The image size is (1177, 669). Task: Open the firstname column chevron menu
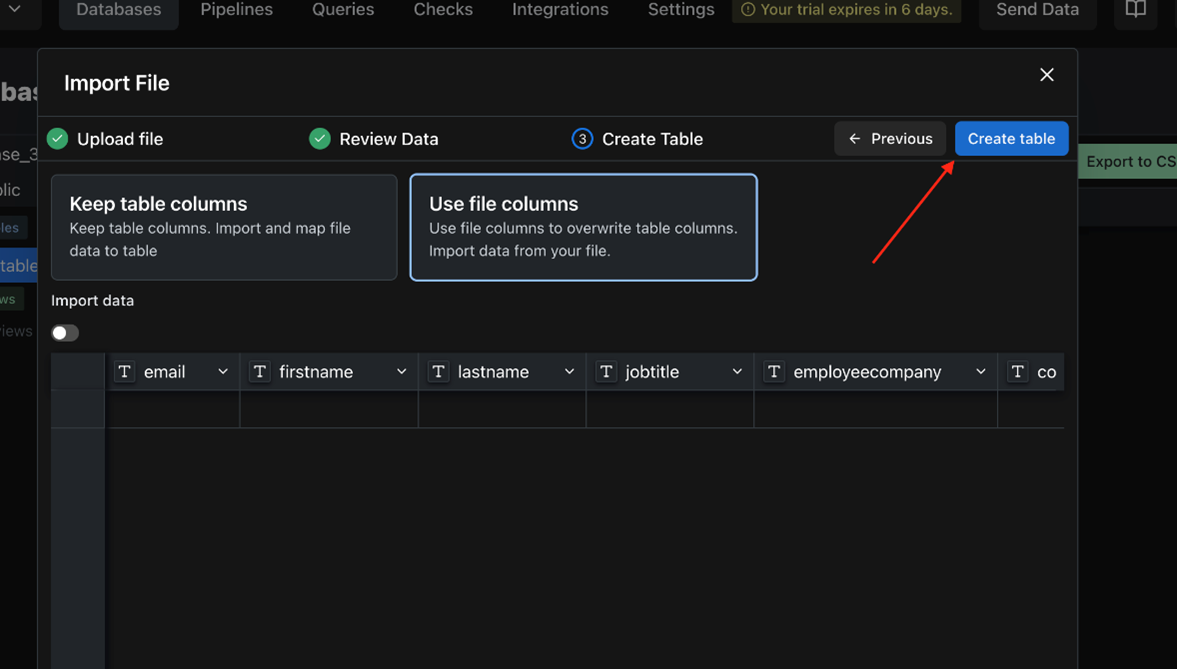(401, 372)
